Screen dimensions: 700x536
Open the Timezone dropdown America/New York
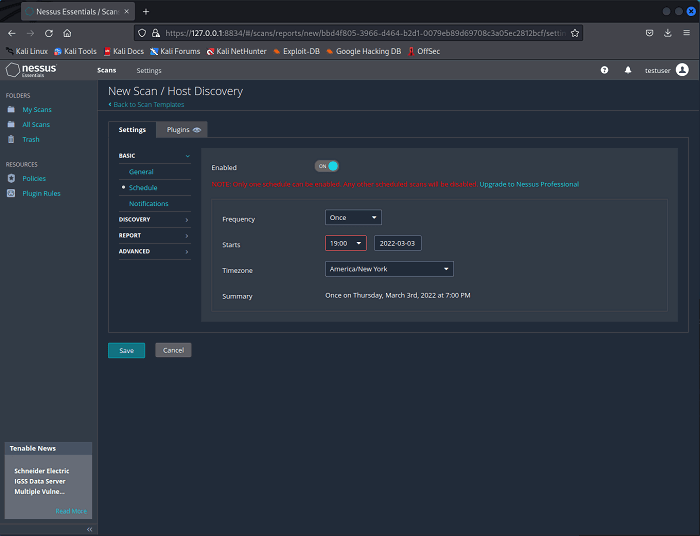[389, 269]
